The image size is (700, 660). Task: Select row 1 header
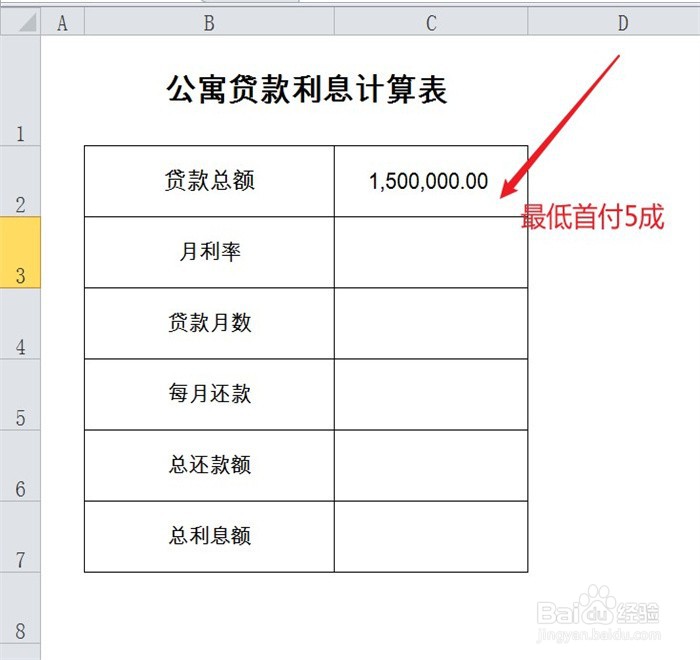(x=20, y=90)
